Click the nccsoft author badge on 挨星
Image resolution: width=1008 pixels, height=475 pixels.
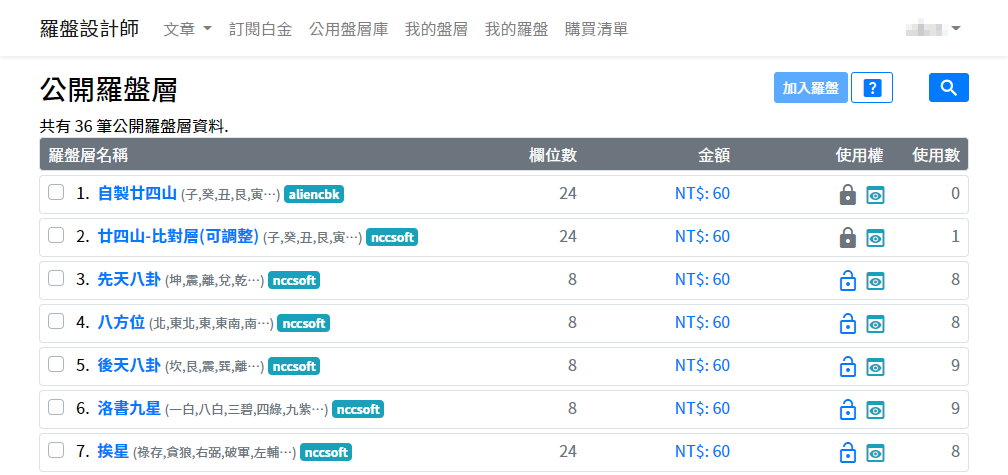(325, 452)
